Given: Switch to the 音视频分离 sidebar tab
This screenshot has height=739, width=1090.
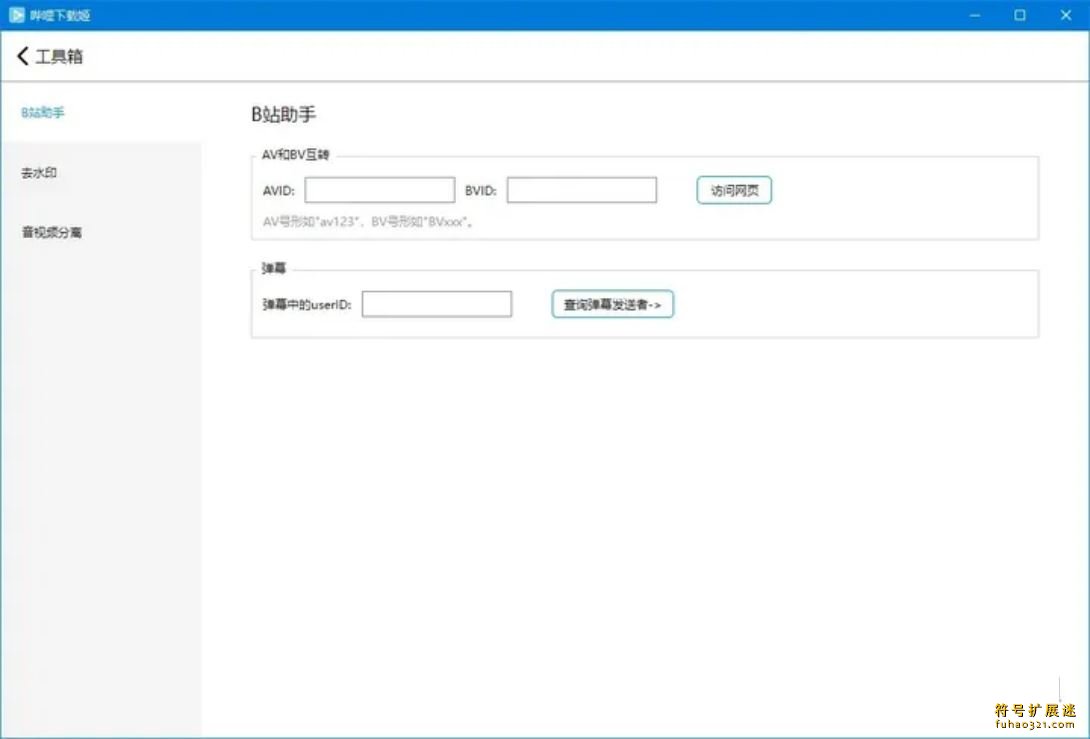Looking at the screenshot, I should click(101, 232).
